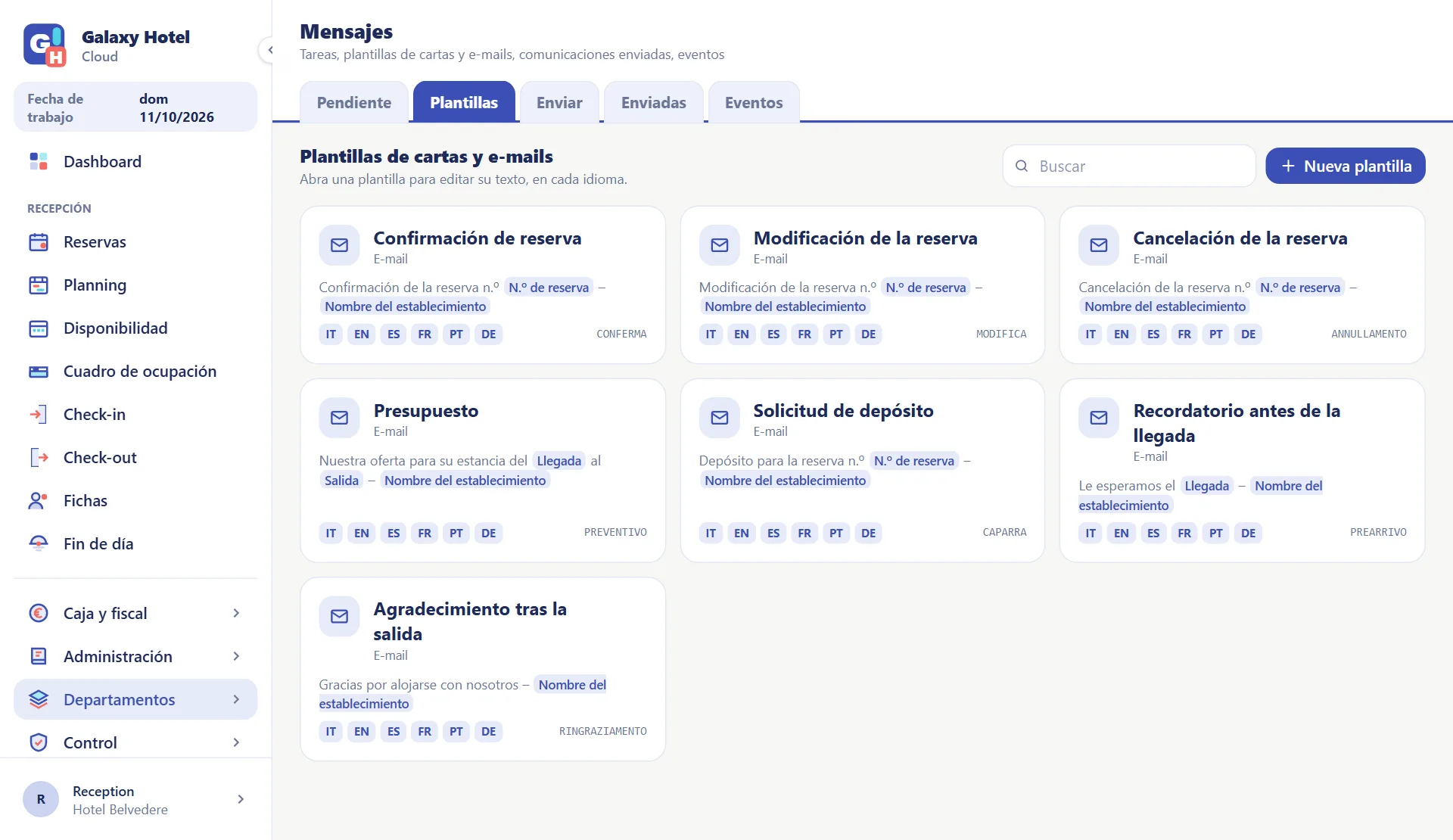Open the Reception user menu chevron

point(241,799)
